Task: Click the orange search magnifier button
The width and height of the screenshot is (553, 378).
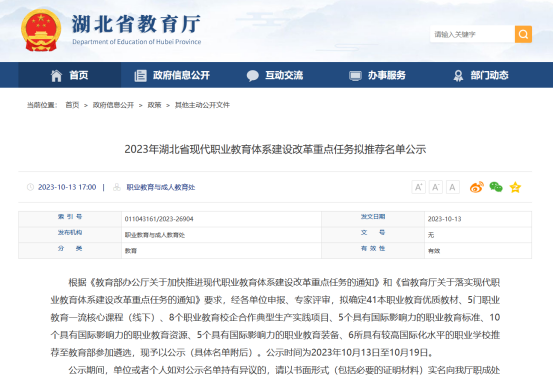Action: click(x=523, y=34)
